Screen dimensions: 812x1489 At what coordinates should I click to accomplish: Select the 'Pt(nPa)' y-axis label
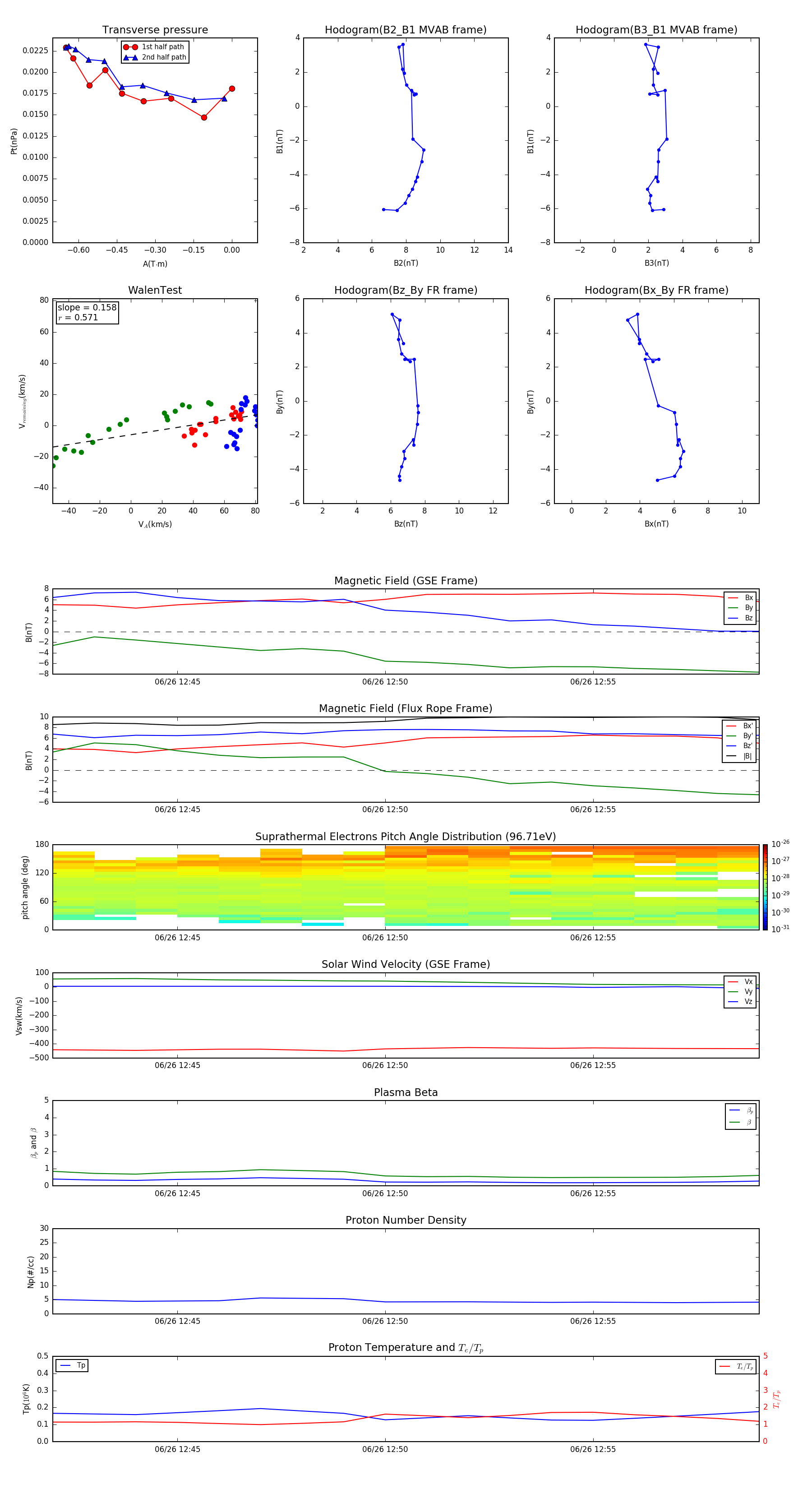14,141
